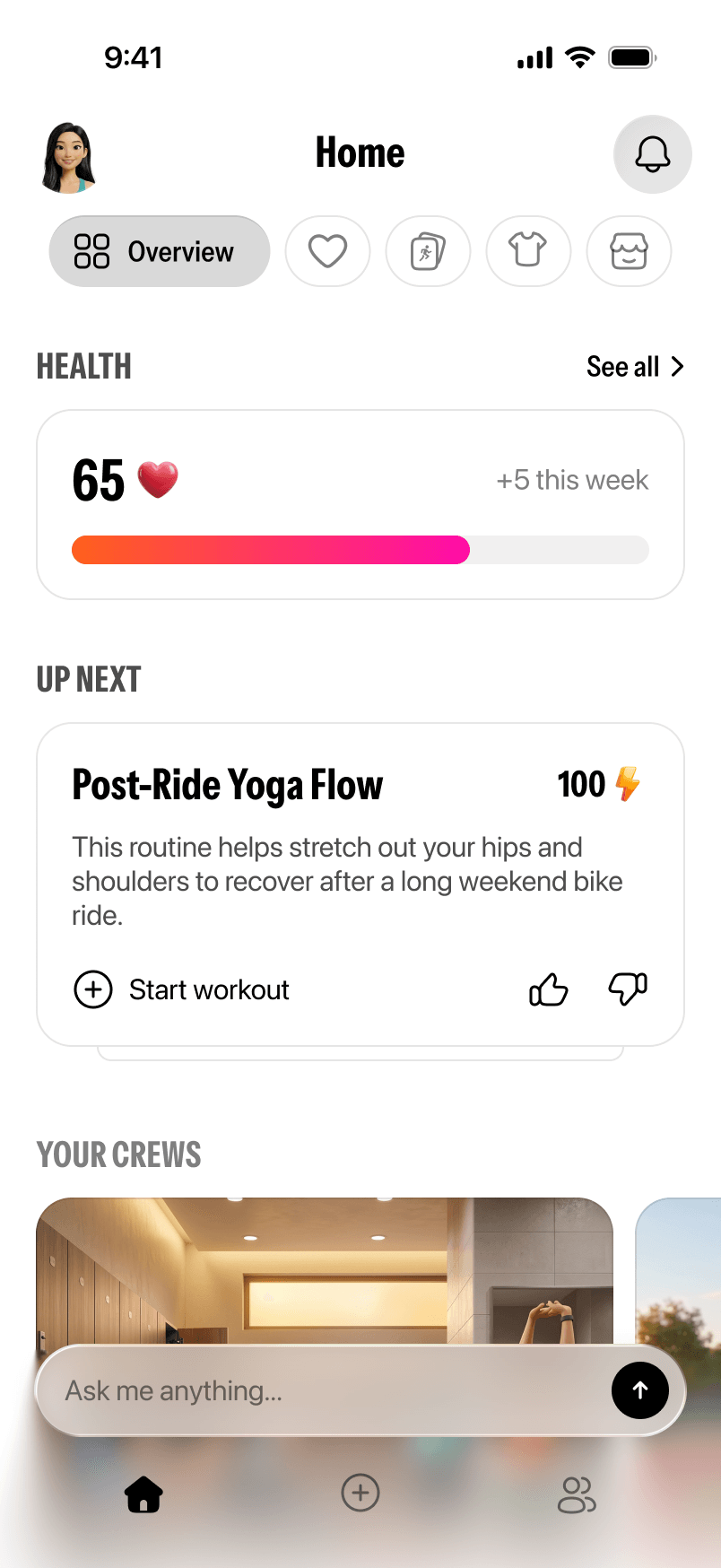Open the crews people icon in navigation

click(x=577, y=1494)
